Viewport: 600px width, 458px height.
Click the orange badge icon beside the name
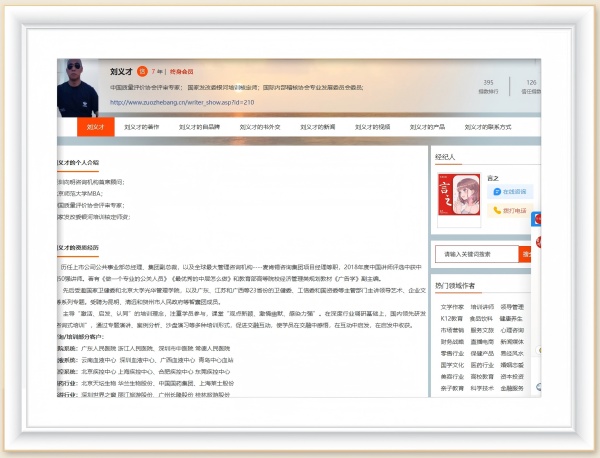142,73
